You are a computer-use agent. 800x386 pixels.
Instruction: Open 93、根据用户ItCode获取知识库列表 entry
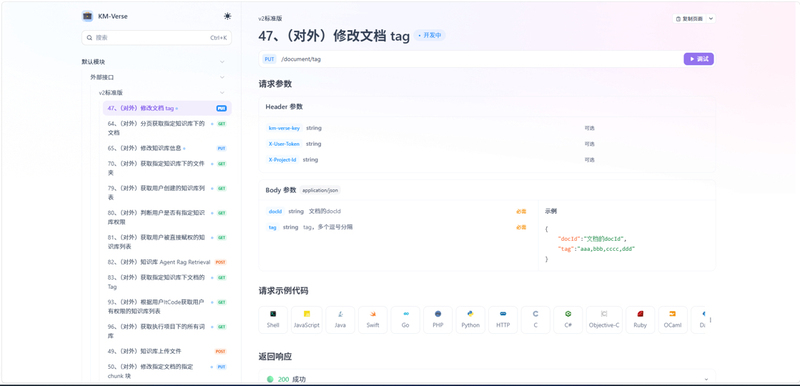pyautogui.click(x=167, y=306)
